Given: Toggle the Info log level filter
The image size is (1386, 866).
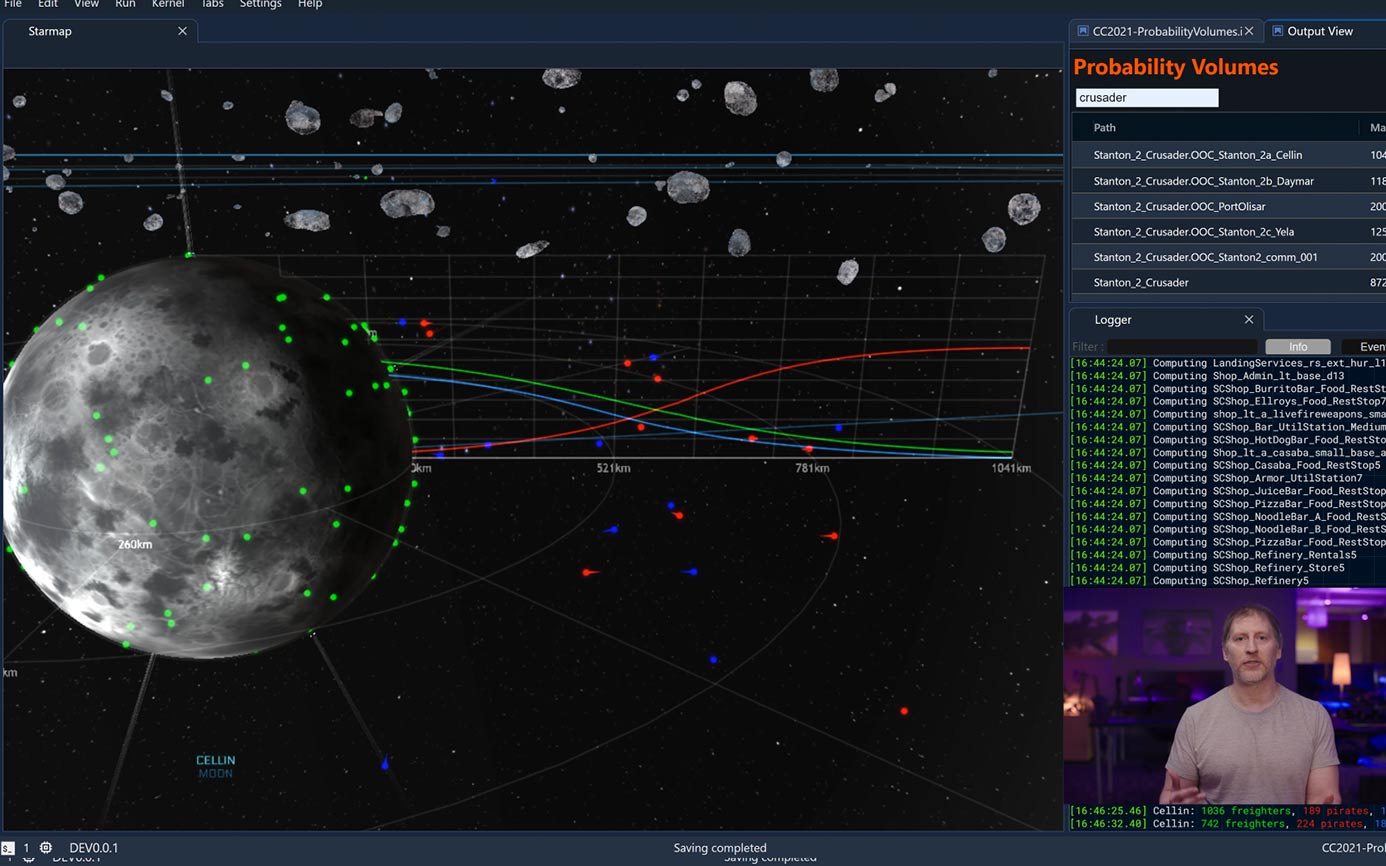Looking at the screenshot, I should coord(1298,347).
